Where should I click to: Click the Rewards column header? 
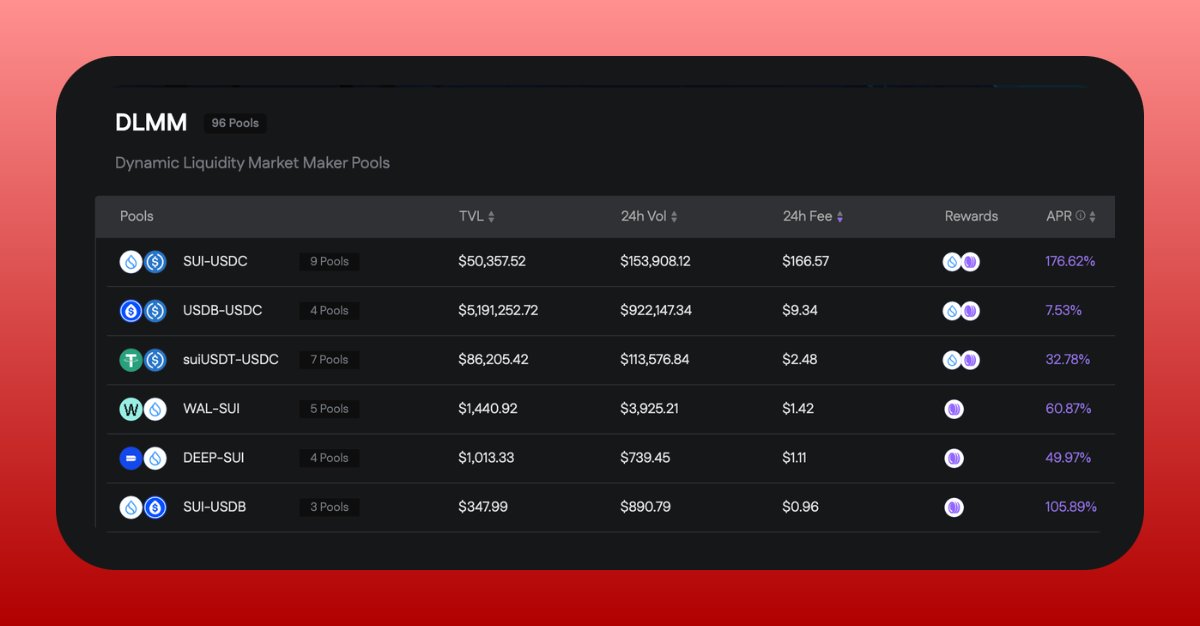971,216
